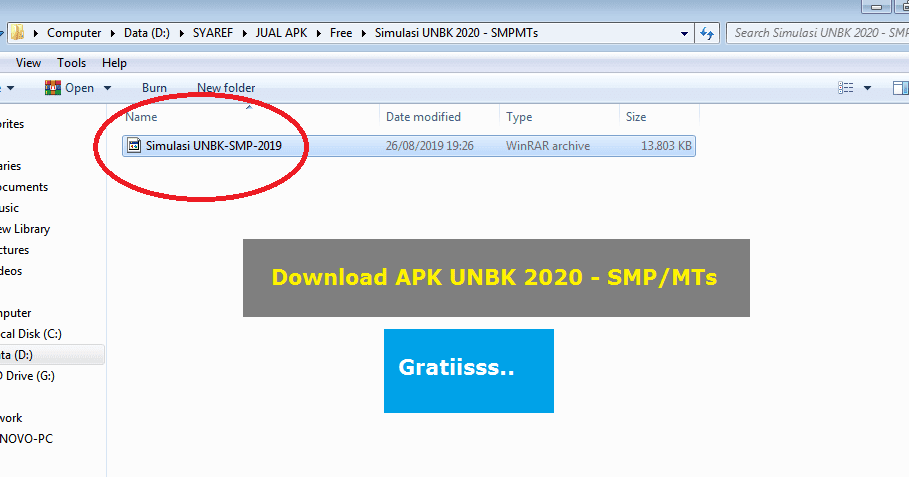Open the View menu
The height and width of the screenshot is (477, 909).
(x=28, y=63)
